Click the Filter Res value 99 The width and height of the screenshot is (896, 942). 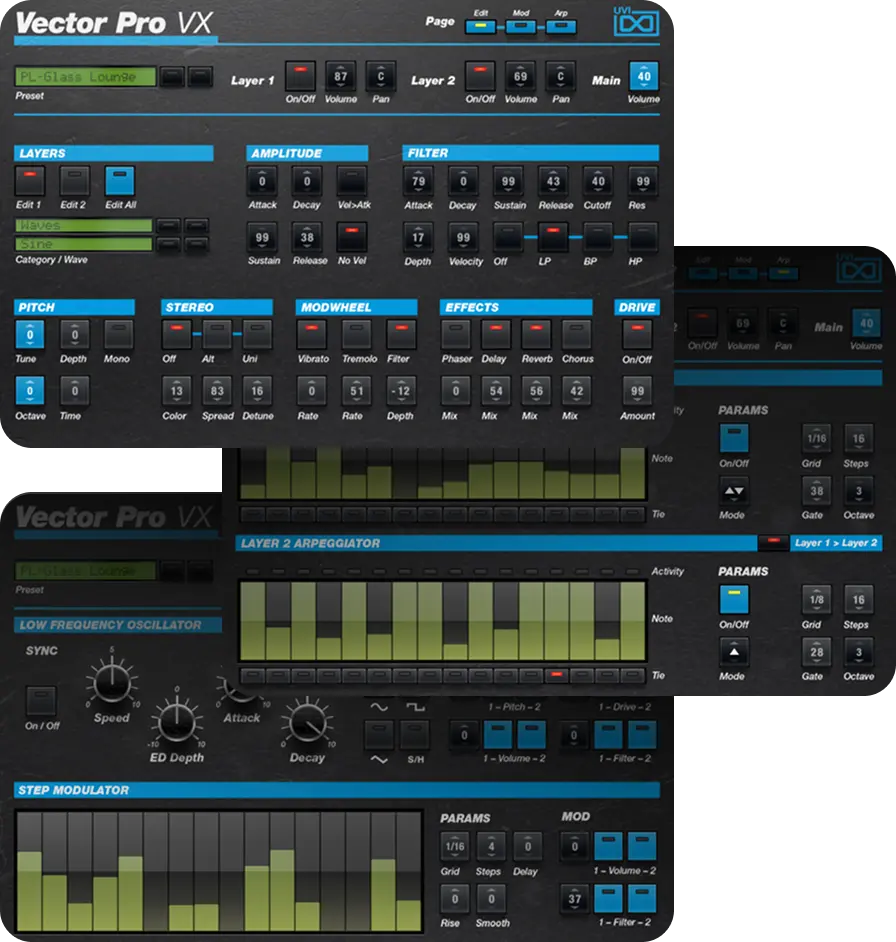pos(643,181)
